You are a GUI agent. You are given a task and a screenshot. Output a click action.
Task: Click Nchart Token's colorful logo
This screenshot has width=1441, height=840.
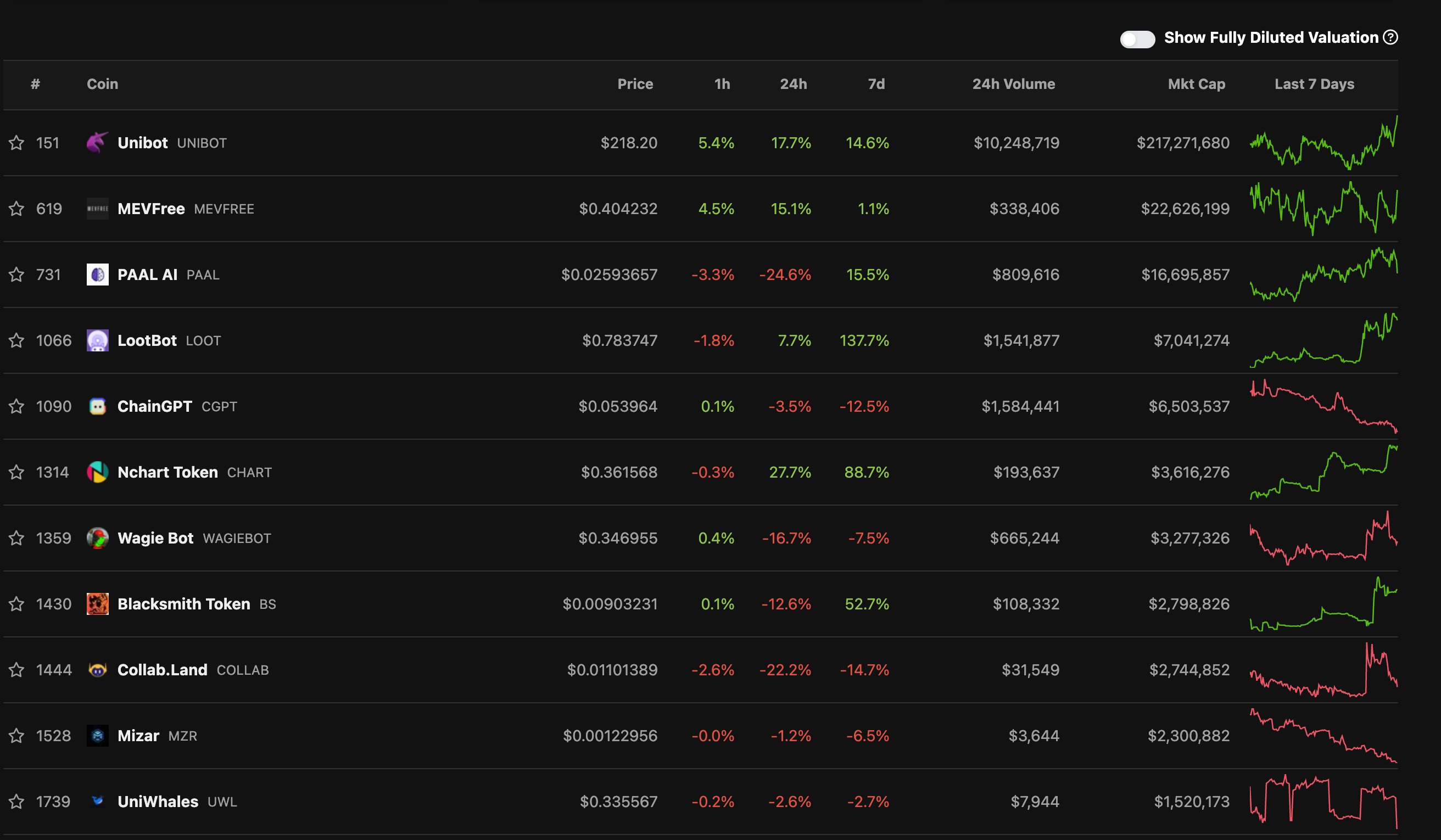(x=97, y=472)
